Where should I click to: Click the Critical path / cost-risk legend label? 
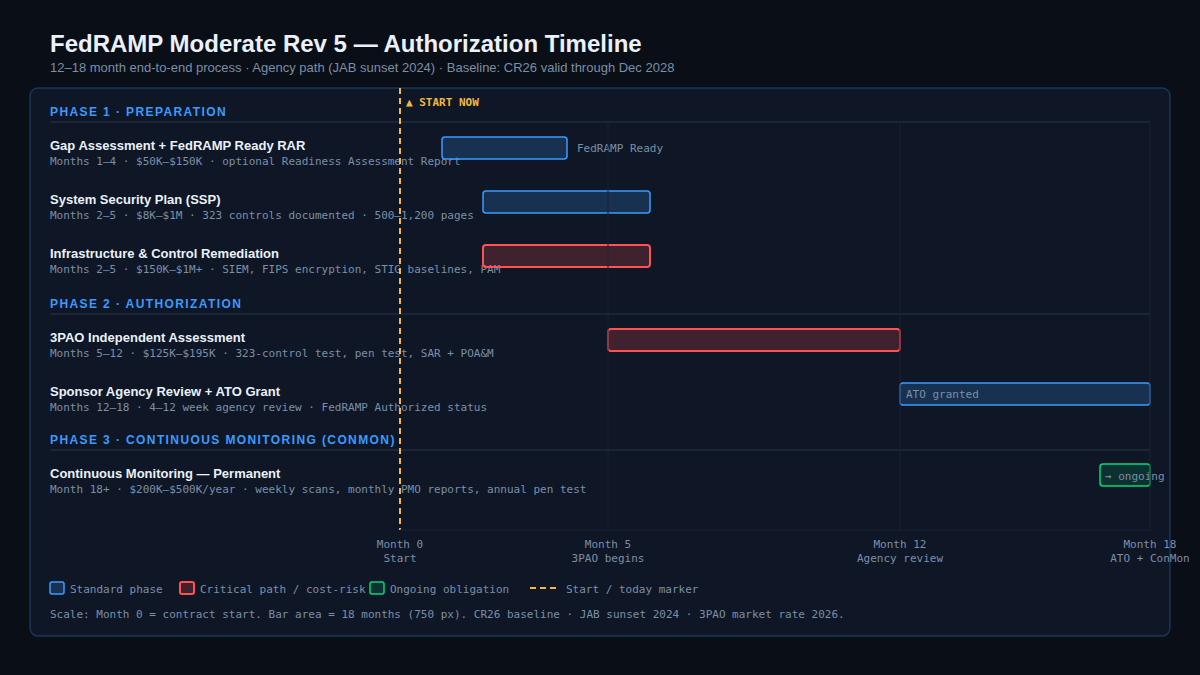(x=283, y=590)
